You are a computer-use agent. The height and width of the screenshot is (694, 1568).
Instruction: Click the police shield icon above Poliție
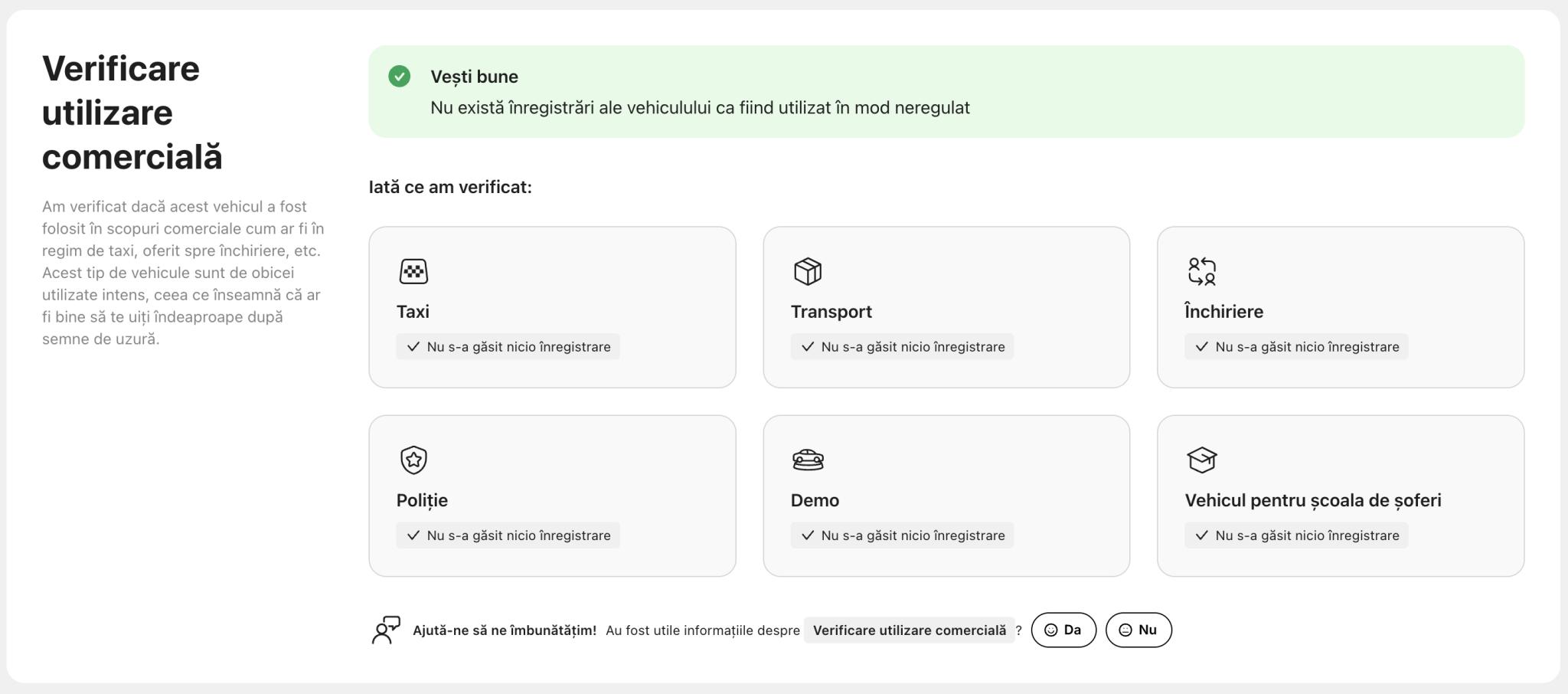[413, 460]
